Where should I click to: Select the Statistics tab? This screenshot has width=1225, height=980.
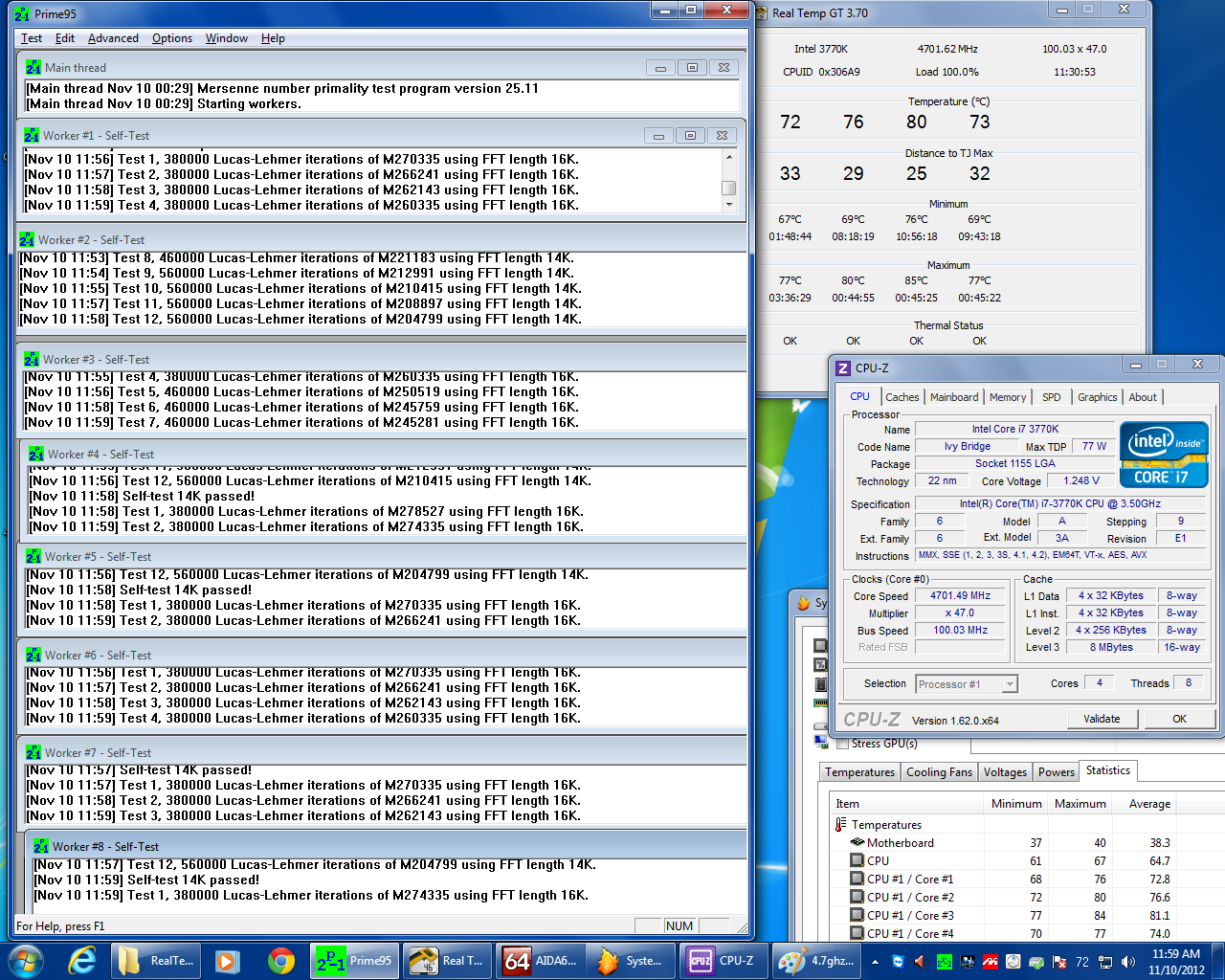(1108, 770)
